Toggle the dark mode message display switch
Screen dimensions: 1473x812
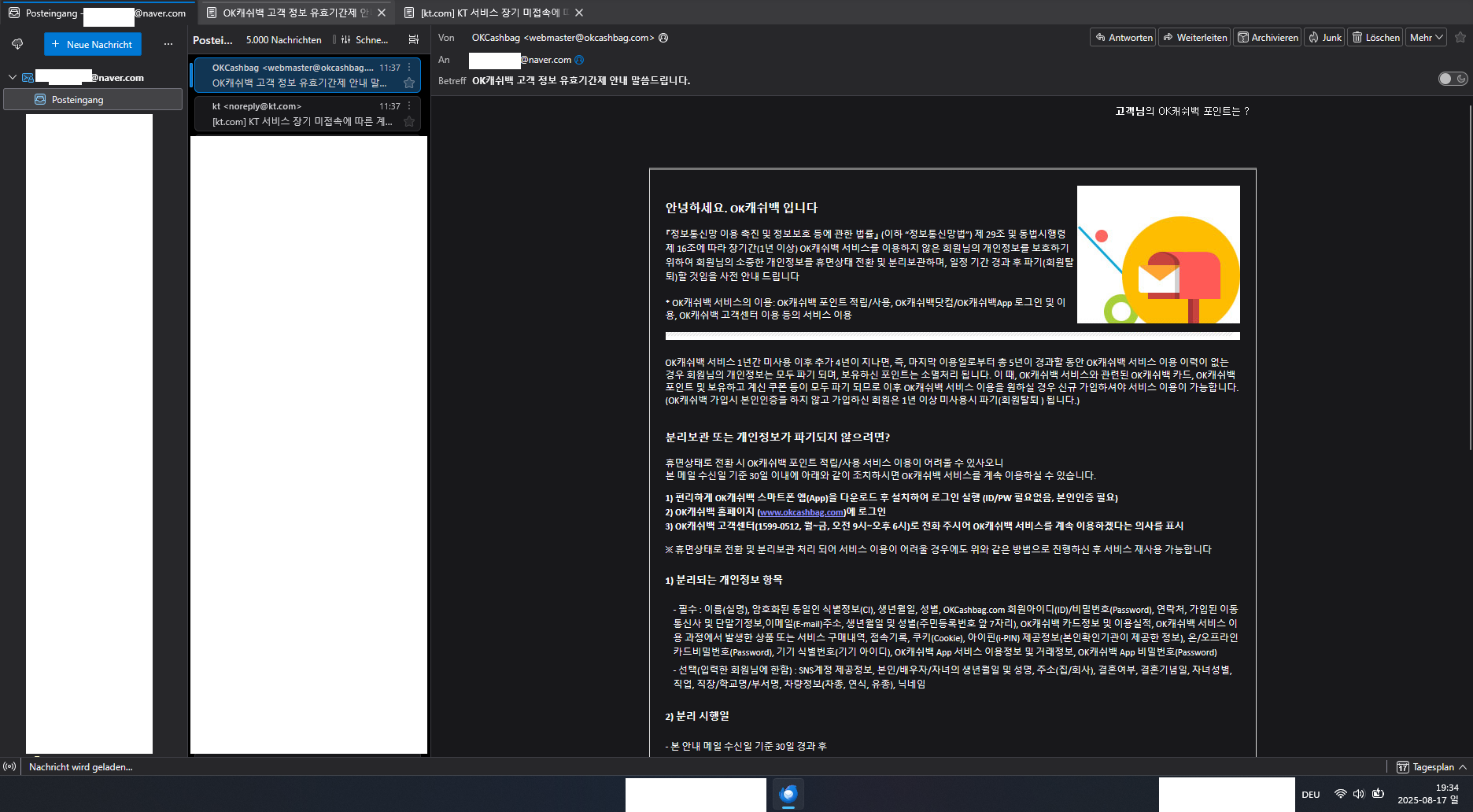1453,79
